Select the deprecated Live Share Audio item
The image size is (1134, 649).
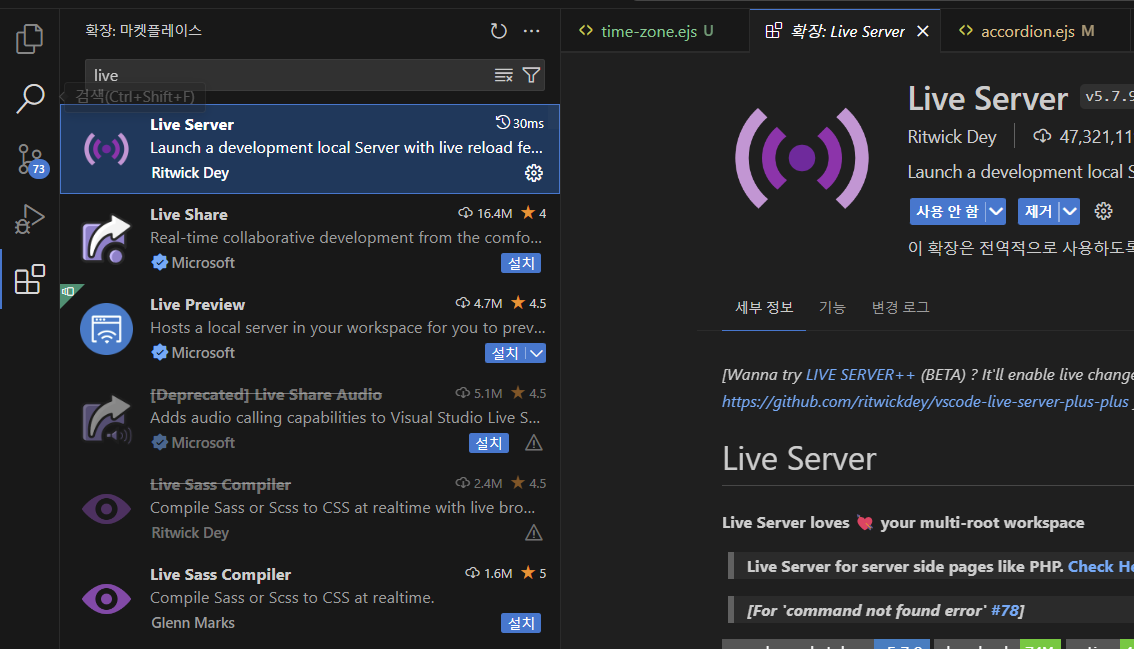(310, 419)
